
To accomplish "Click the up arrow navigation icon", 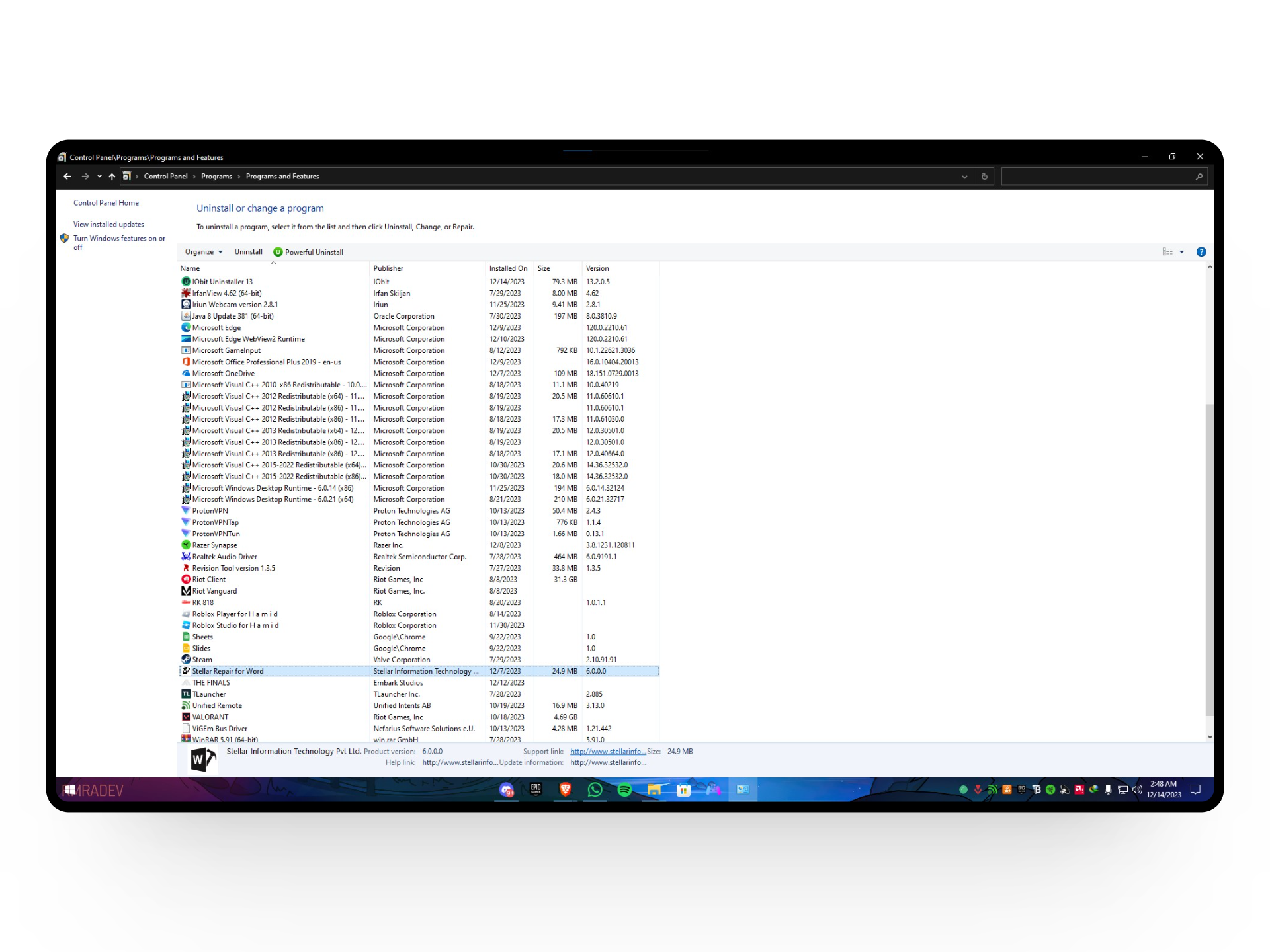I will 112,177.
